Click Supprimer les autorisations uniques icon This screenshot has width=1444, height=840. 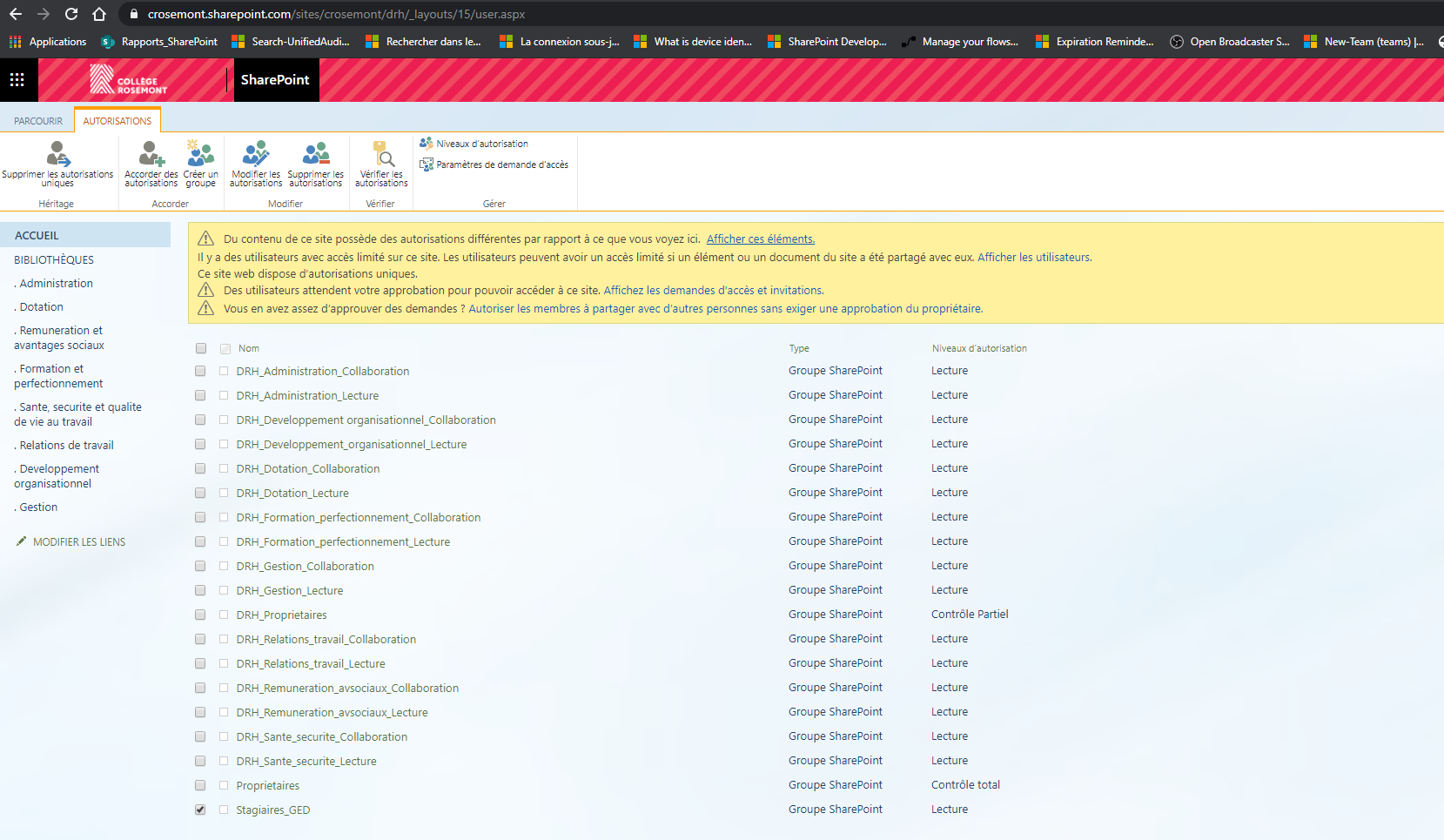57,155
